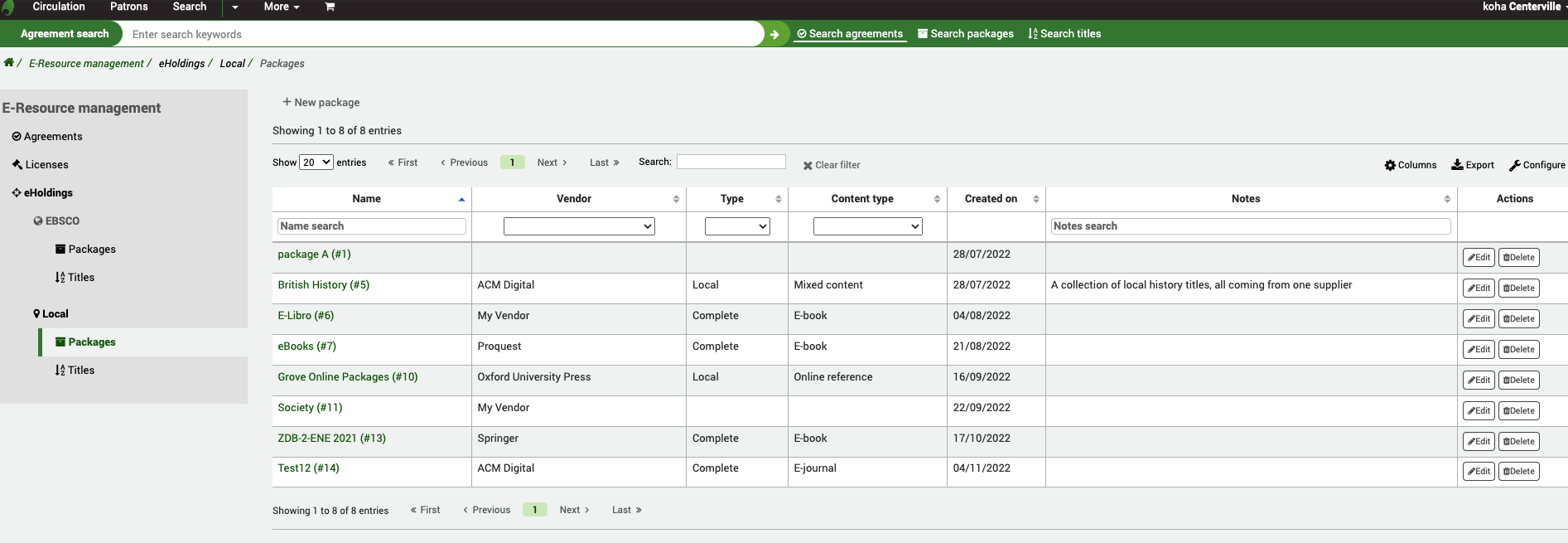Export the packages table
This screenshot has height=543, width=1568.
pyautogui.click(x=1472, y=165)
